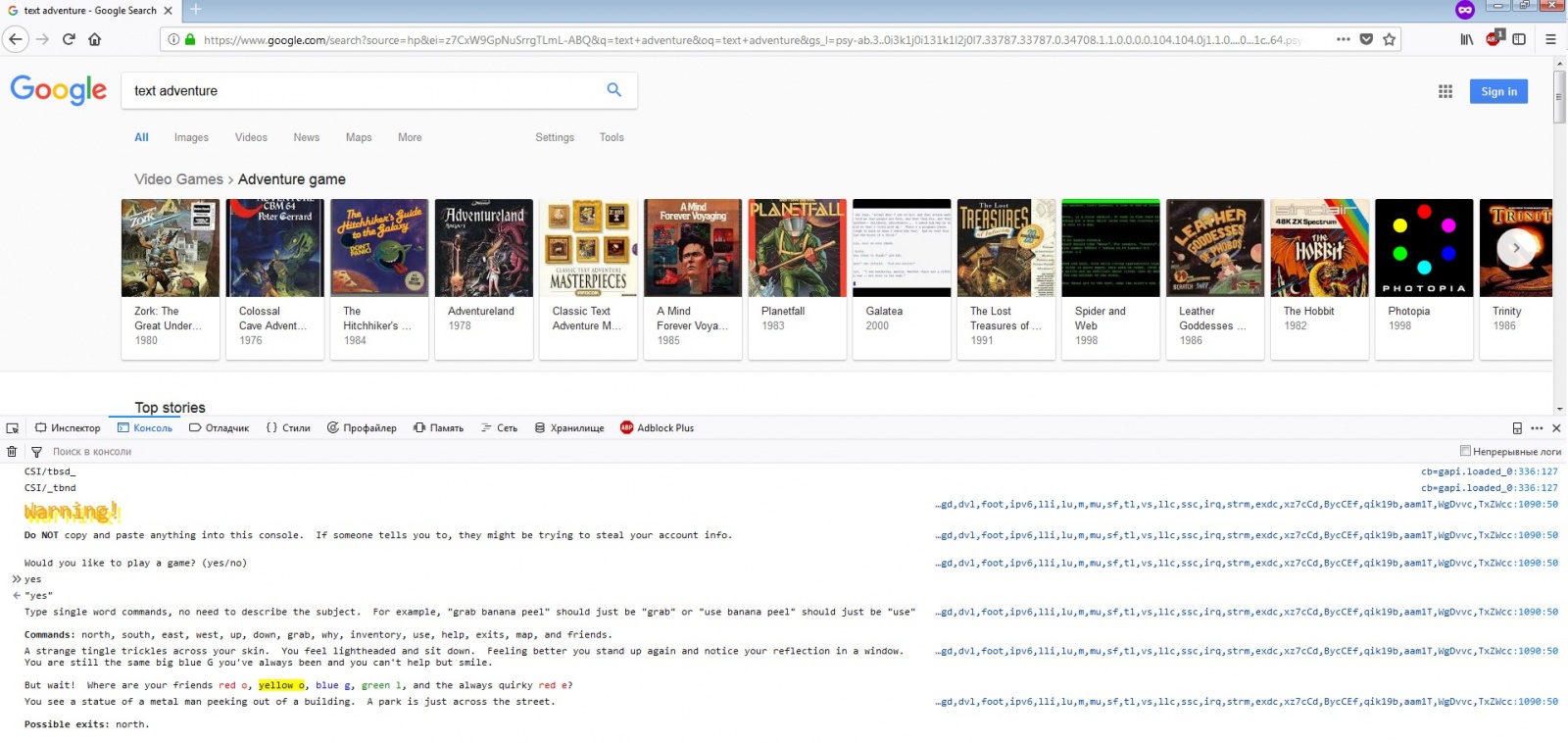Toggle the browser sidebar icon
This screenshot has width=1568, height=743.
point(1519,39)
